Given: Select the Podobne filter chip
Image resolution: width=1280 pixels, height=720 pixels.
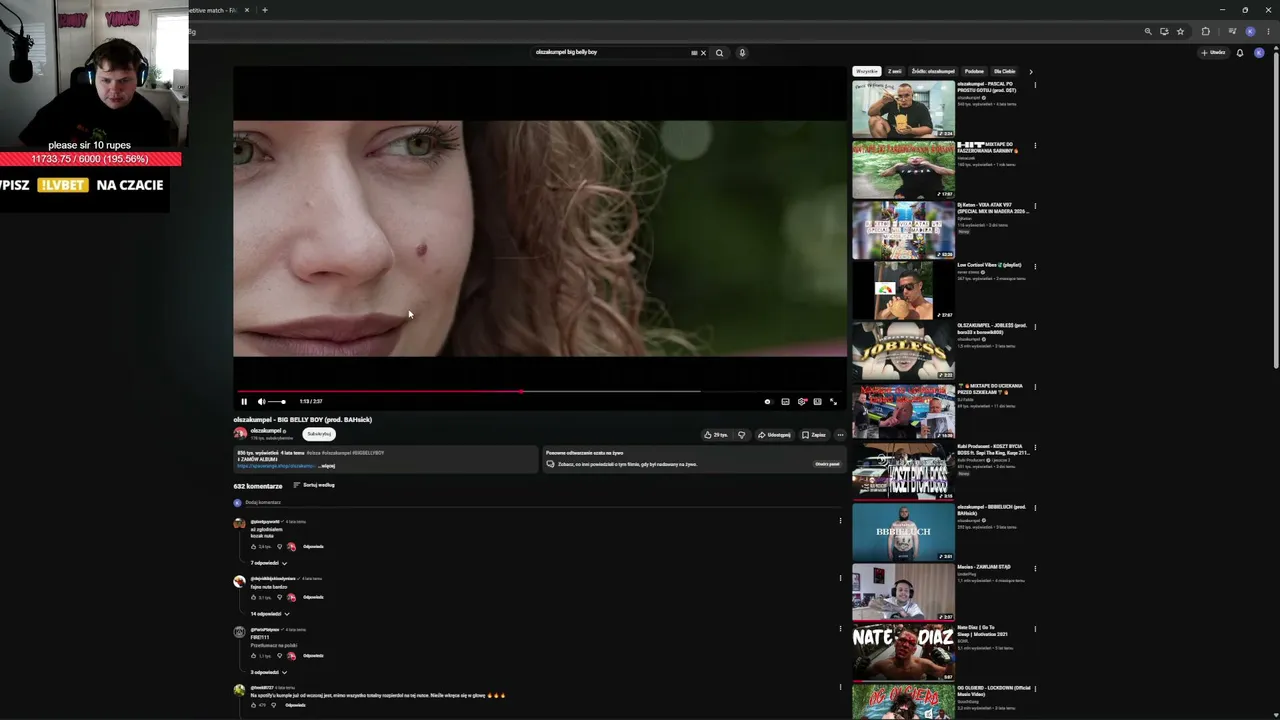Looking at the screenshot, I should click(974, 72).
